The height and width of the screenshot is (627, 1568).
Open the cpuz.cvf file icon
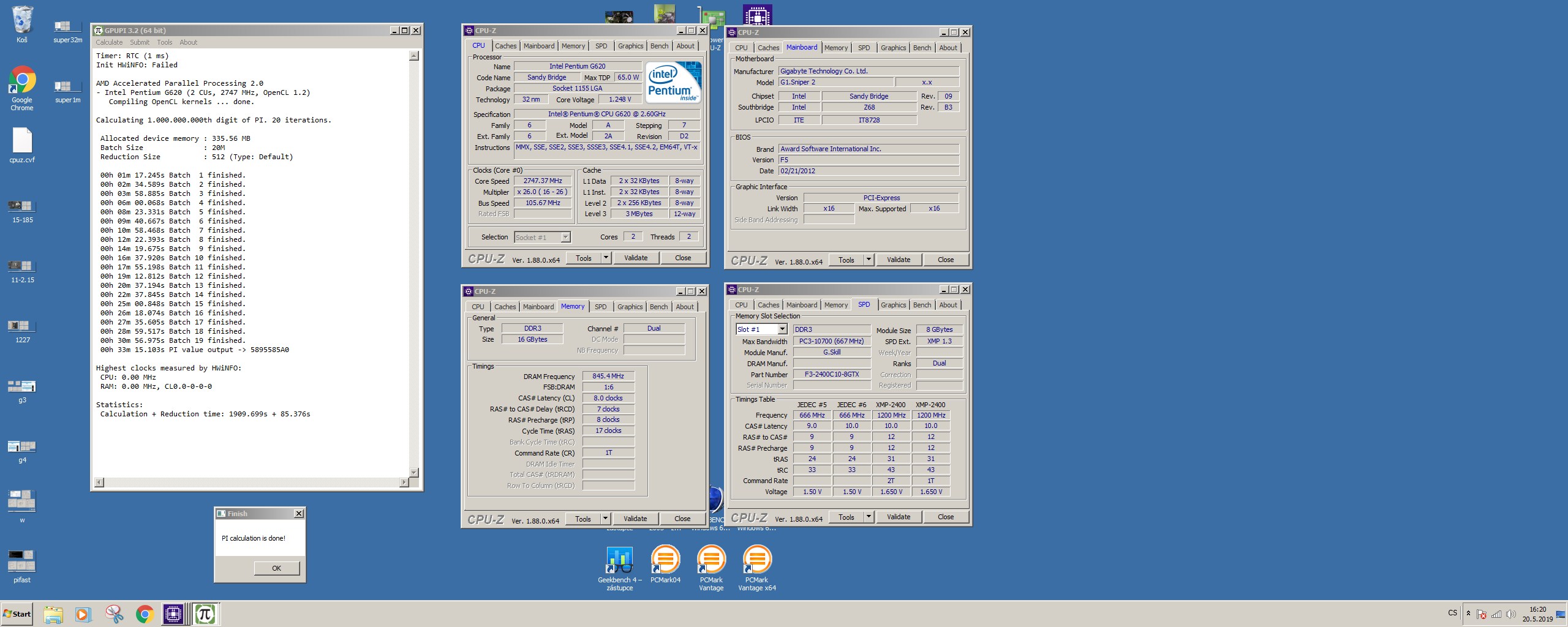tap(22, 145)
